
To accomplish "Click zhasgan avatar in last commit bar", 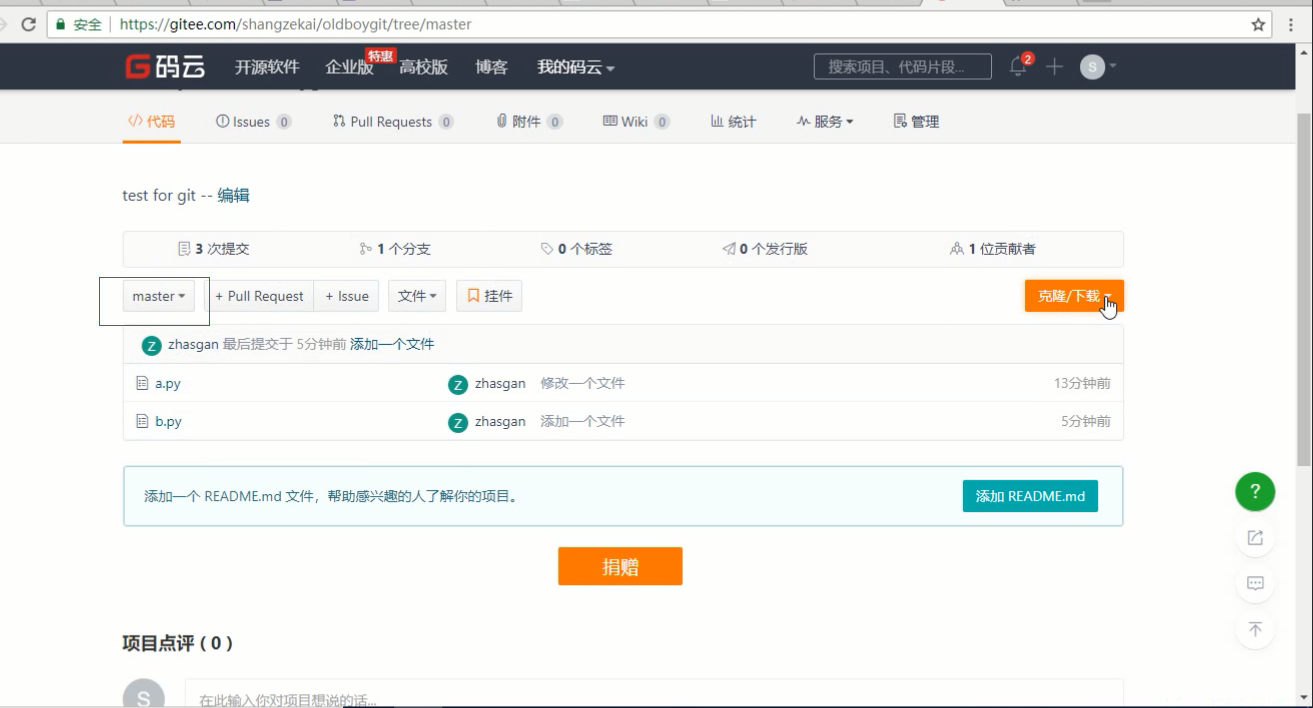I will pyautogui.click(x=151, y=345).
